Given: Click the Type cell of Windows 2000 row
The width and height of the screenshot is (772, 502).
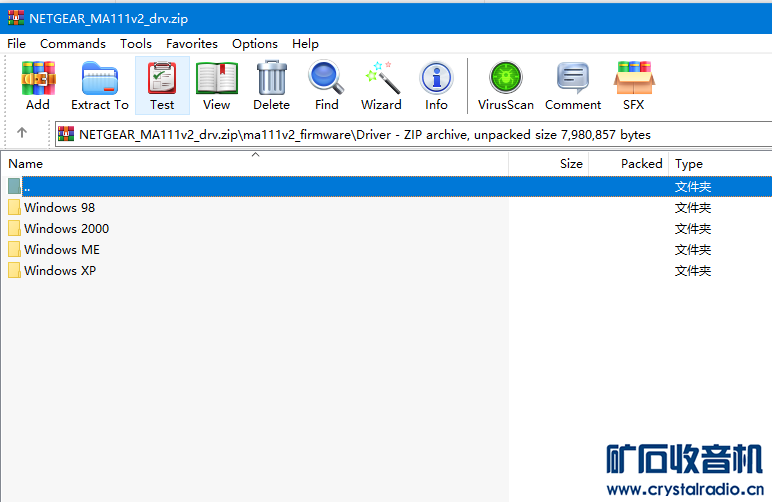Looking at the screenshot, I should click(x=693, y=229).
